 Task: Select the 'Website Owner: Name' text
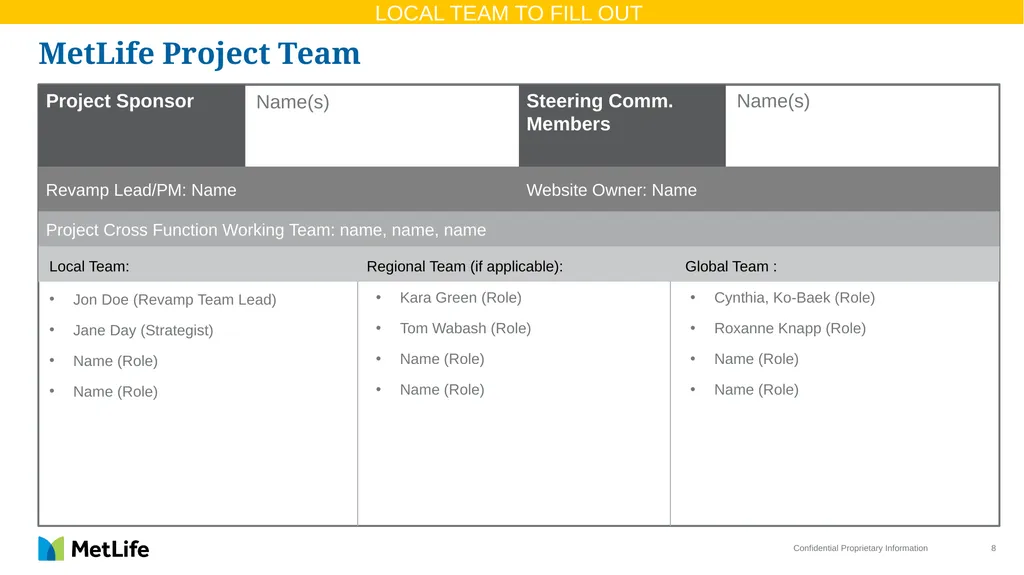pos(611,190)
